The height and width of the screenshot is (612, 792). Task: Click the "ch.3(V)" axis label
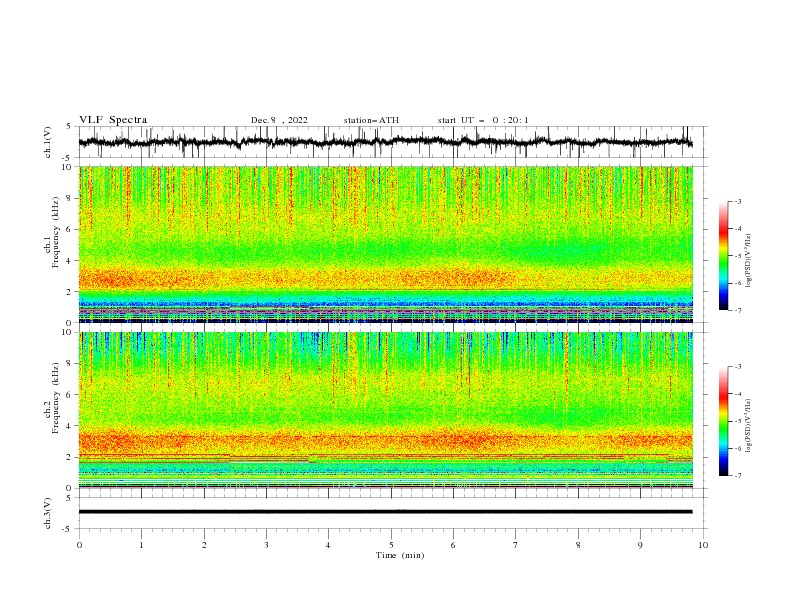tap(48, 513)
